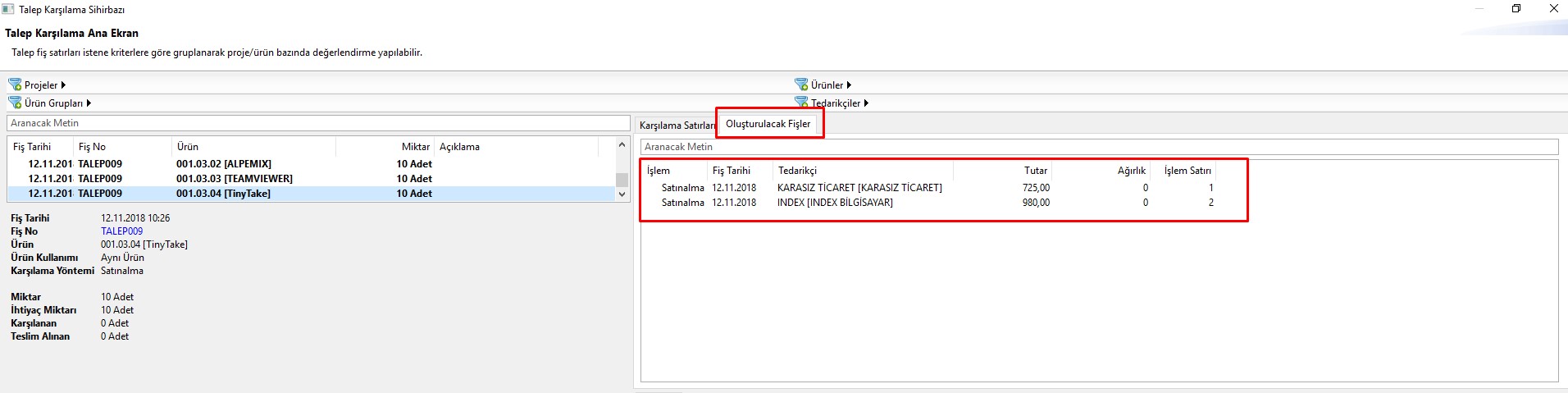This screenshot has width=1568, height=393.
Task: Select the 001.03.02 [ALPEMIX] request row
Action: click(223, 164)
